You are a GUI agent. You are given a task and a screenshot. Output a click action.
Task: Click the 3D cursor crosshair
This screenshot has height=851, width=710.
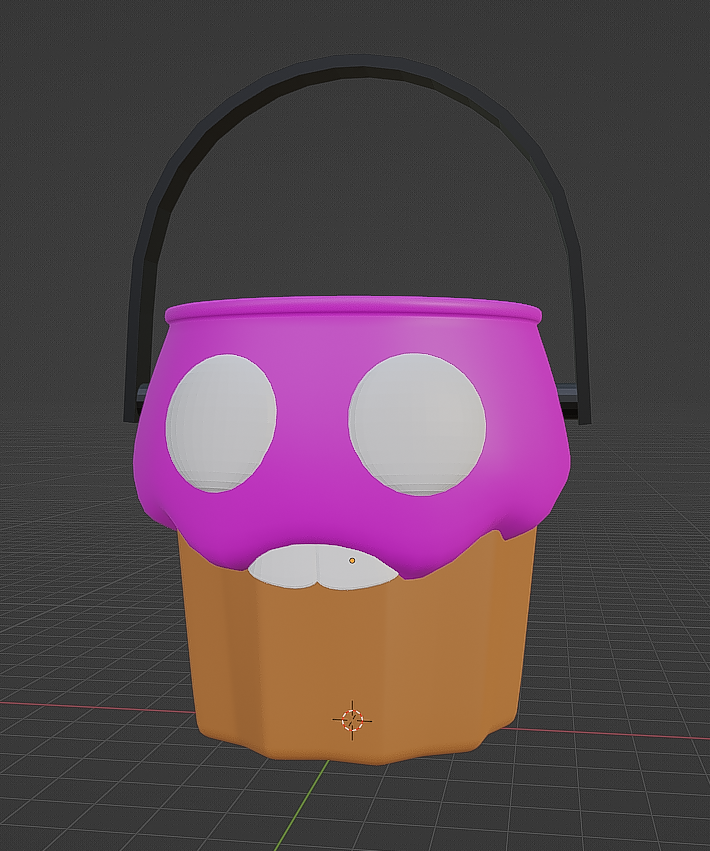352,720
